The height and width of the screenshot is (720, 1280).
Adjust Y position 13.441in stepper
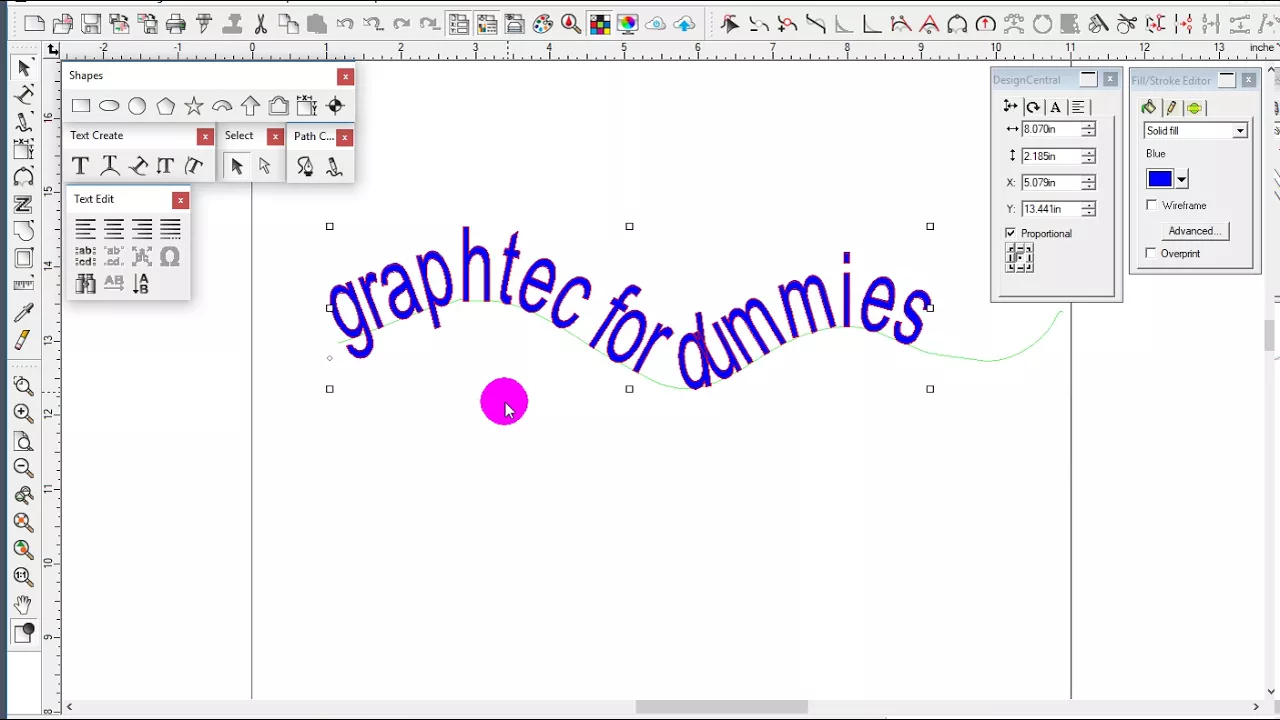point(1089,209)
